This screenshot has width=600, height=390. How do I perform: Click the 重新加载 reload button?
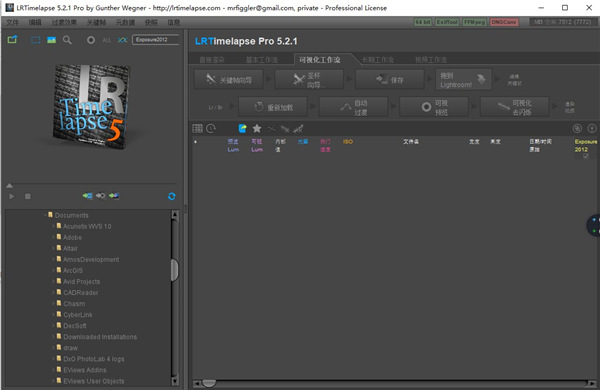273,107
